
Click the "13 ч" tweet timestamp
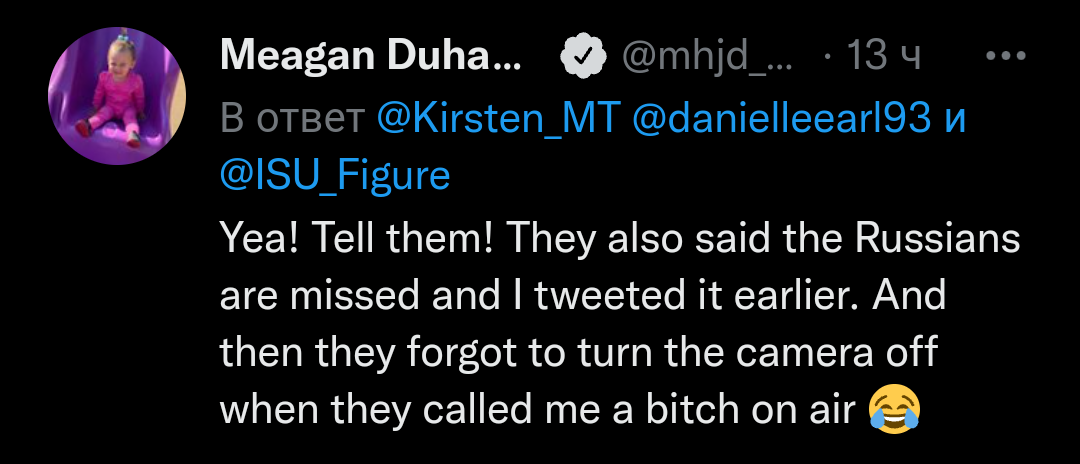pos(882,57)
